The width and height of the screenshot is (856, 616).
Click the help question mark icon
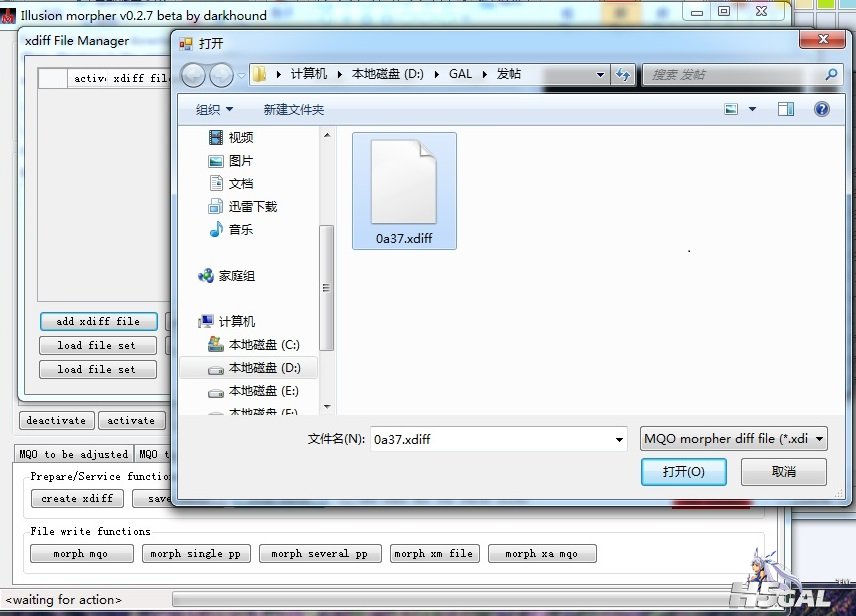click(x=822, y=109)
